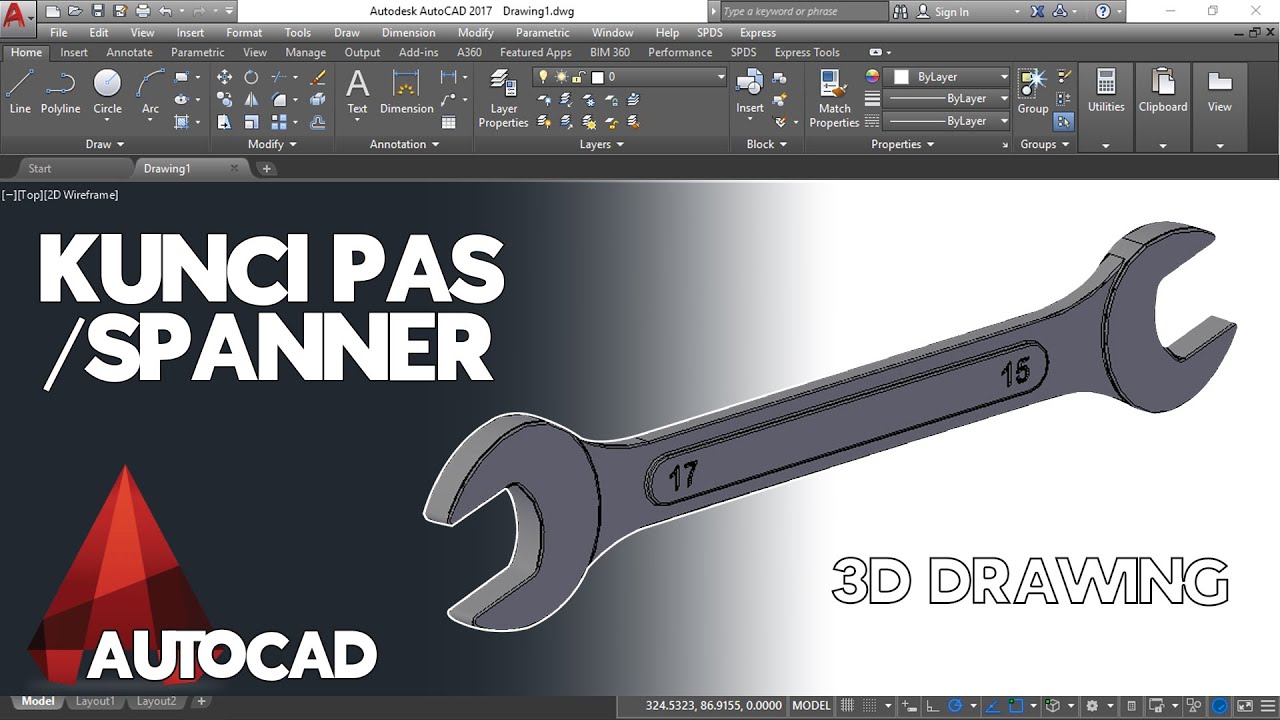1280x720 pixels.
Task: Select the Polyline tool
Action: click(60, 91)
